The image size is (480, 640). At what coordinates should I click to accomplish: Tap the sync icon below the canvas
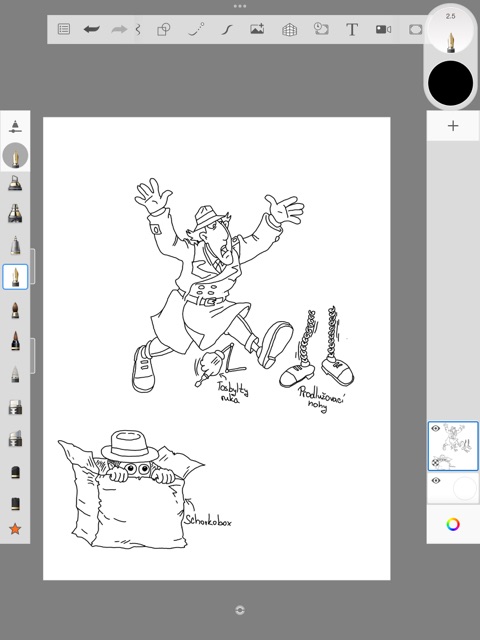point(240,610)
